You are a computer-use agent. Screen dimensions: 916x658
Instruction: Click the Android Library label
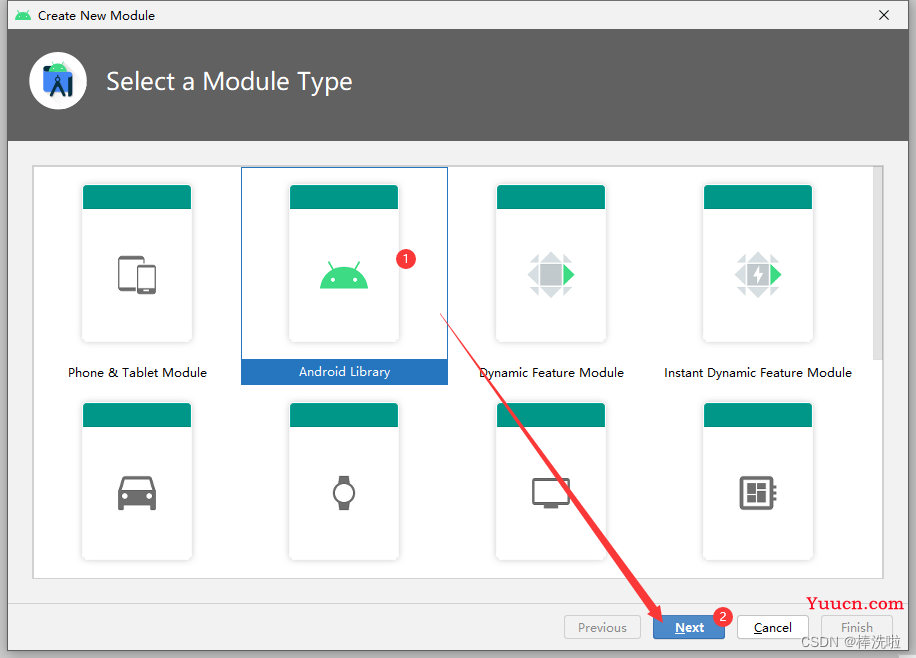point(345,372)
